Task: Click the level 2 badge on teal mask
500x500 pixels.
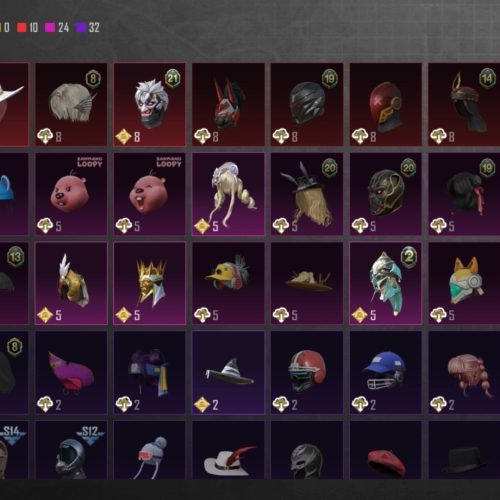Action: click(x=409, y=257)
